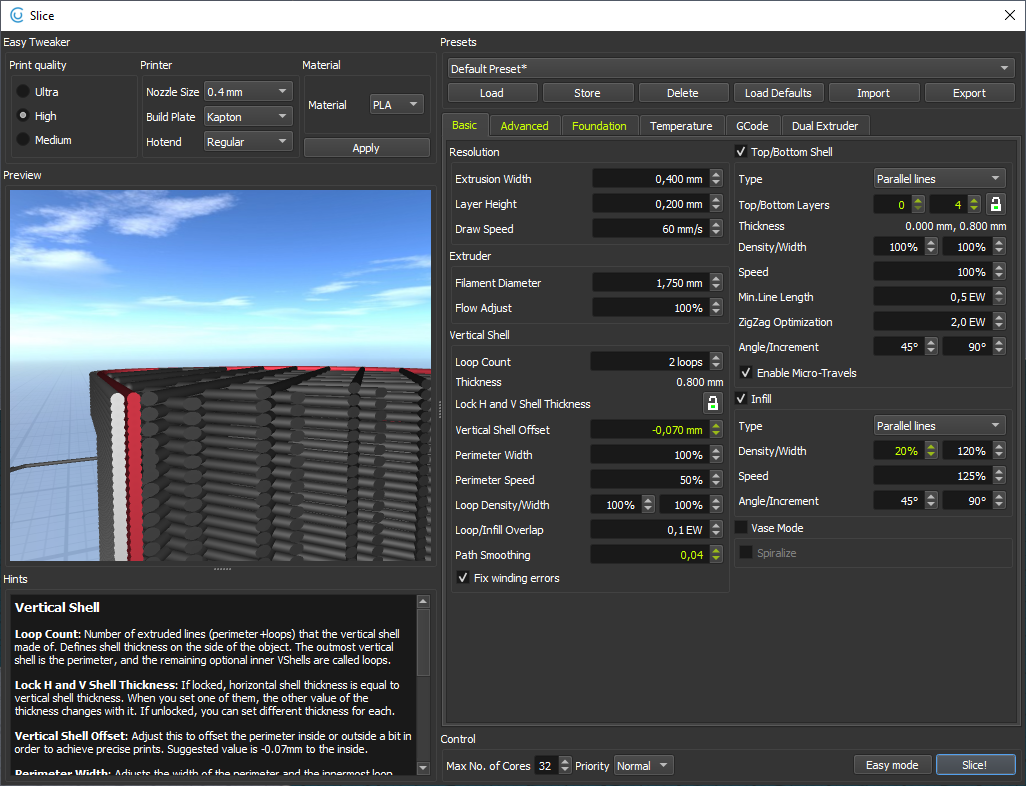
Task: Apply the Easy Tweaker settings
Action: [366, 148]
